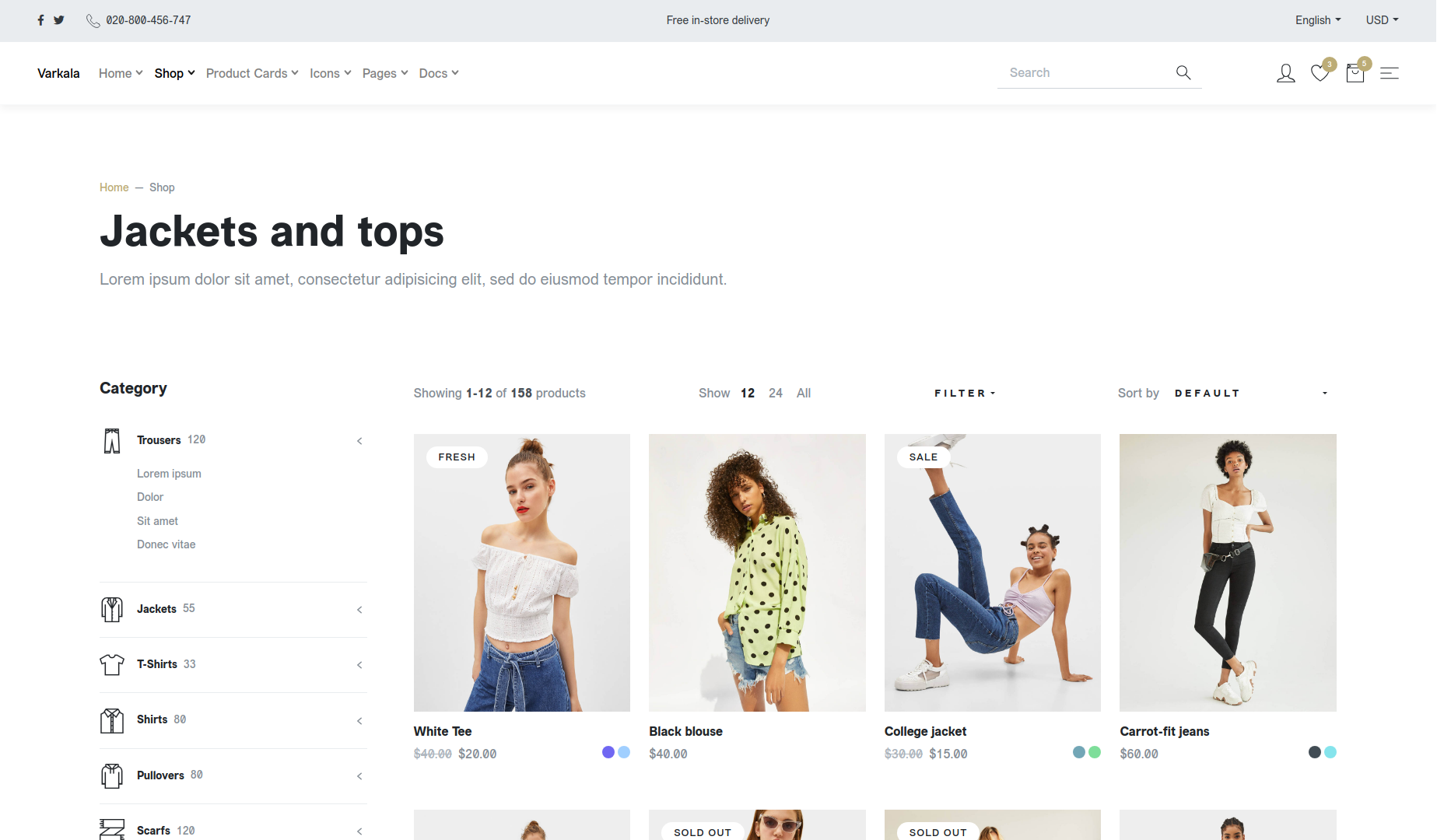Open the Shop navigation menu
Screen dimensions: 1437x840
click(x=174, y=73)
